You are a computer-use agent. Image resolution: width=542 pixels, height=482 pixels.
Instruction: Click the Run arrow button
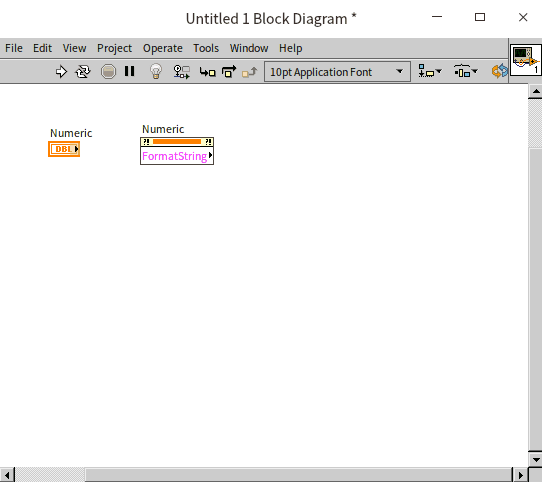pyautogui.click(x=61, y=72)
